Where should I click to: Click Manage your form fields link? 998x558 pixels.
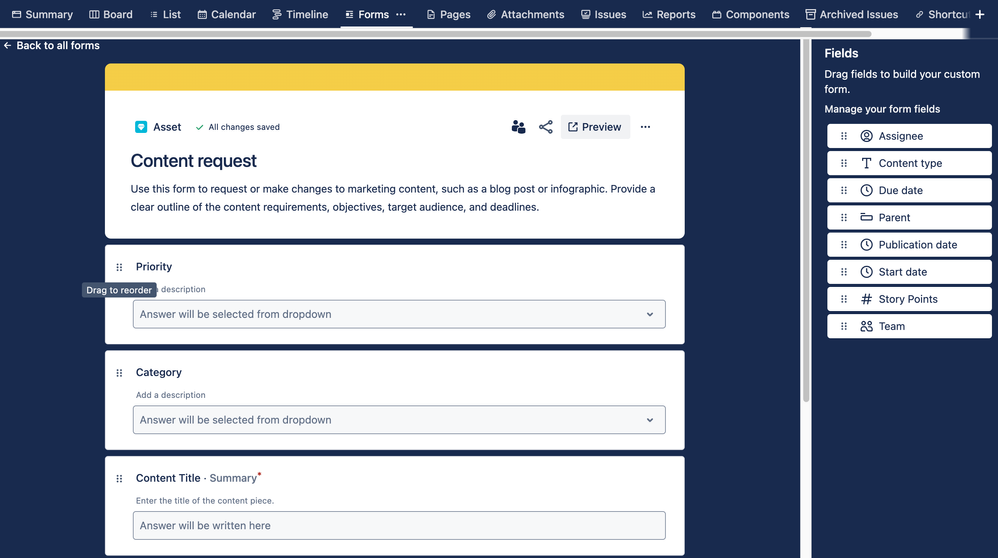[882, 109]
